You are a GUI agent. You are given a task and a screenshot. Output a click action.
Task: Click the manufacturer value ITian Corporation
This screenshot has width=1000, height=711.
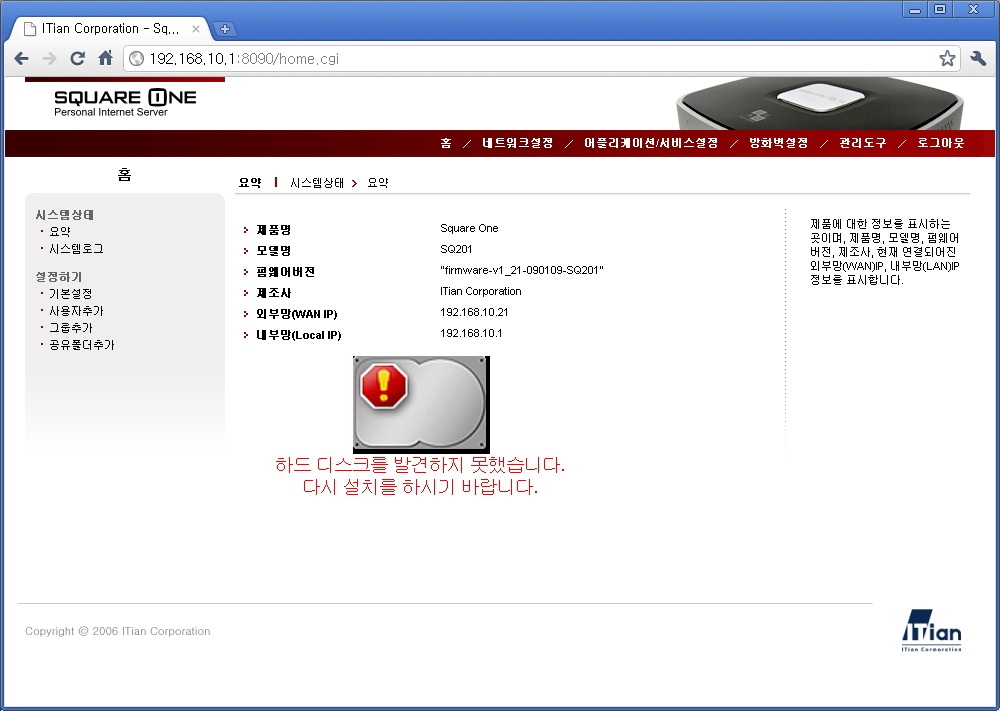click(480, 291)
